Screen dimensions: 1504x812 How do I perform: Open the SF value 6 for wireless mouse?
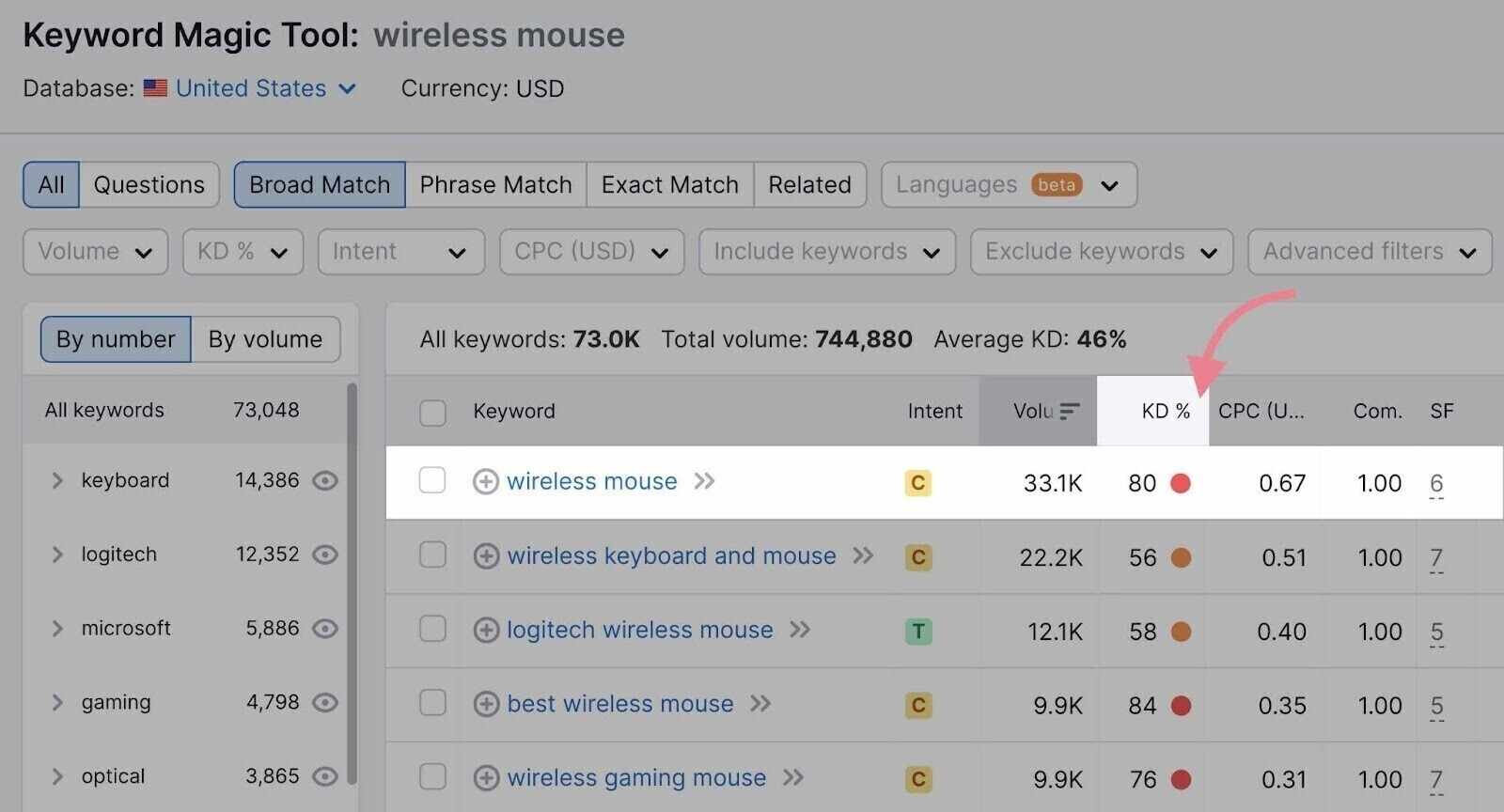point(1437,482)
